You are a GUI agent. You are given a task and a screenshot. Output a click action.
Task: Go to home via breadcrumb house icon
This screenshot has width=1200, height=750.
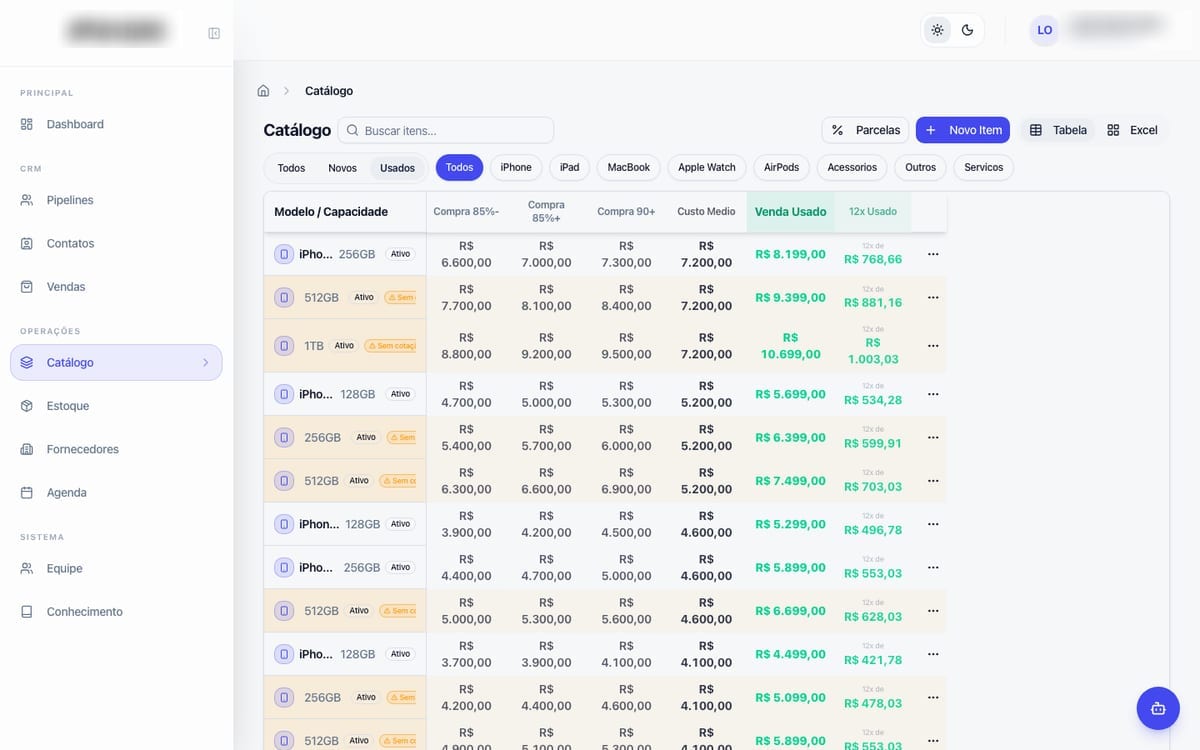tap(263, 91)
